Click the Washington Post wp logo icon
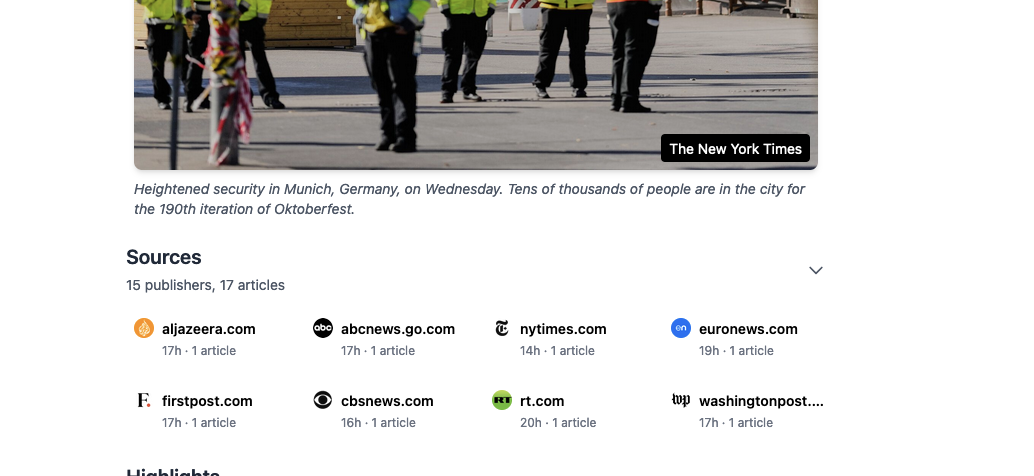This screenshot has height=476, width=1034. [681, 400]
